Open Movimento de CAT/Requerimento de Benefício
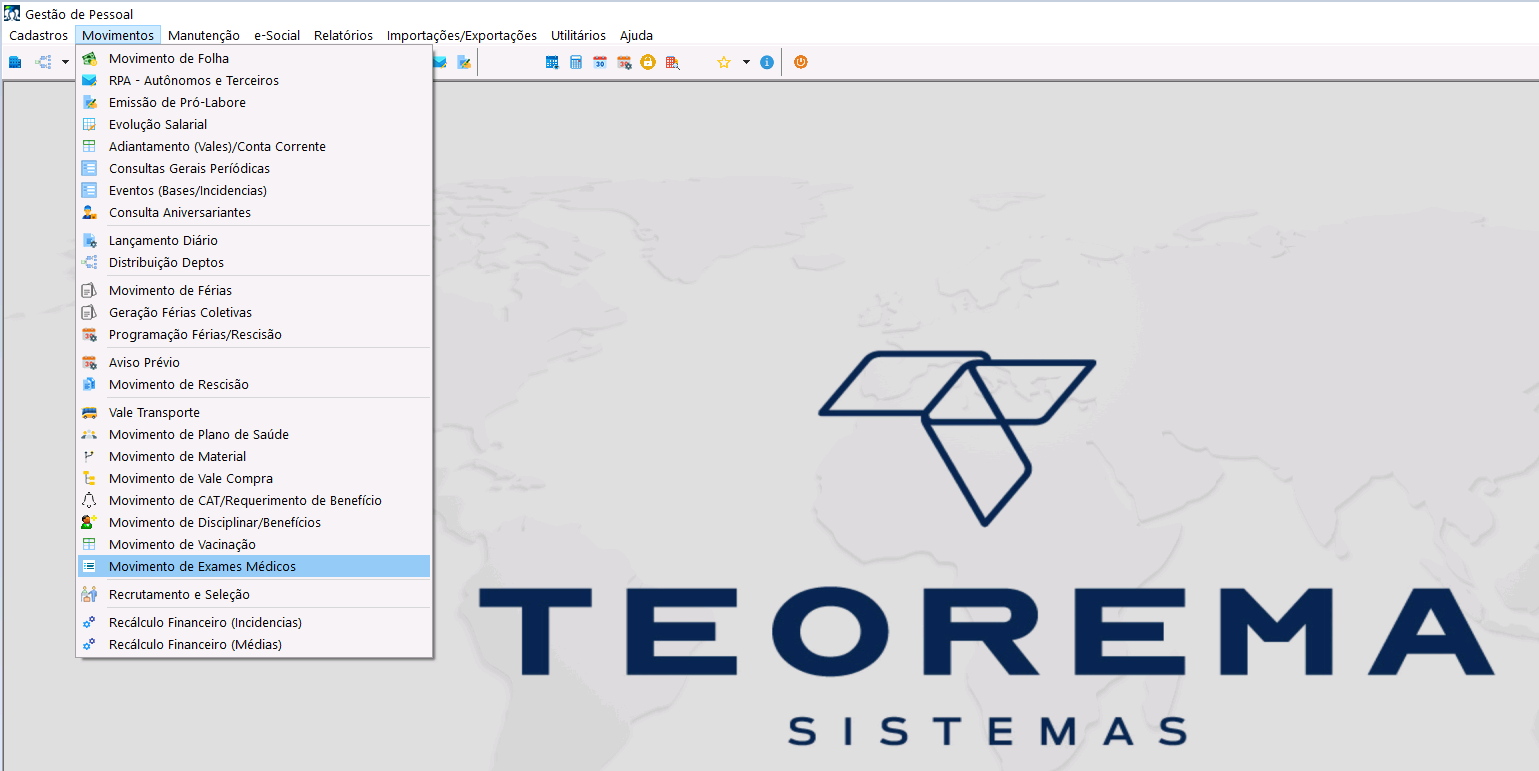 pyautogui.click(x=254, y=501)
